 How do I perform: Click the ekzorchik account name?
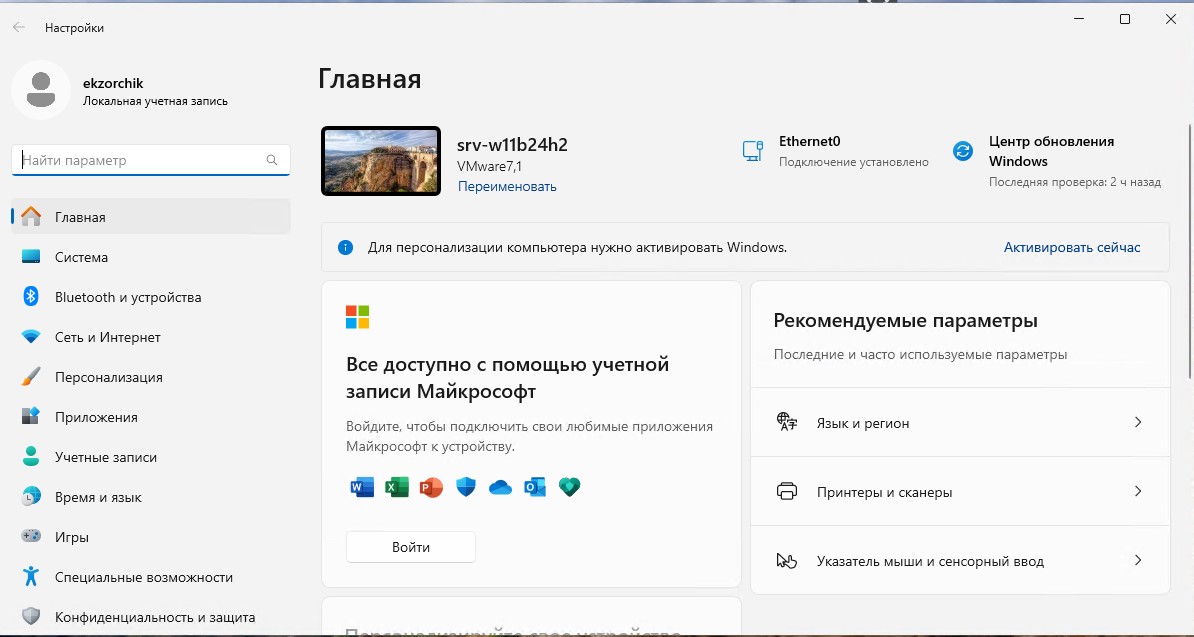coord(113,83)
